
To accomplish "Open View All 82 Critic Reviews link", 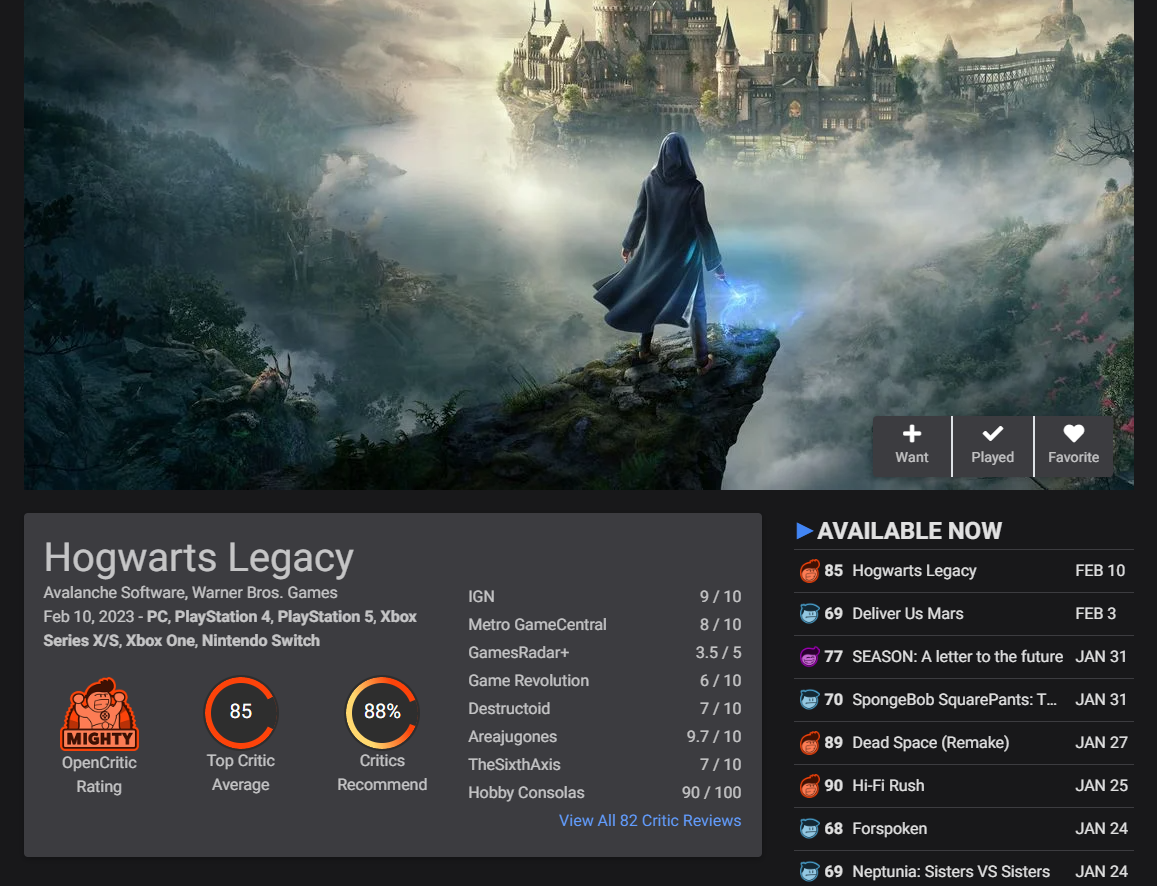I will pyautogui.click(x=650, y=820).
